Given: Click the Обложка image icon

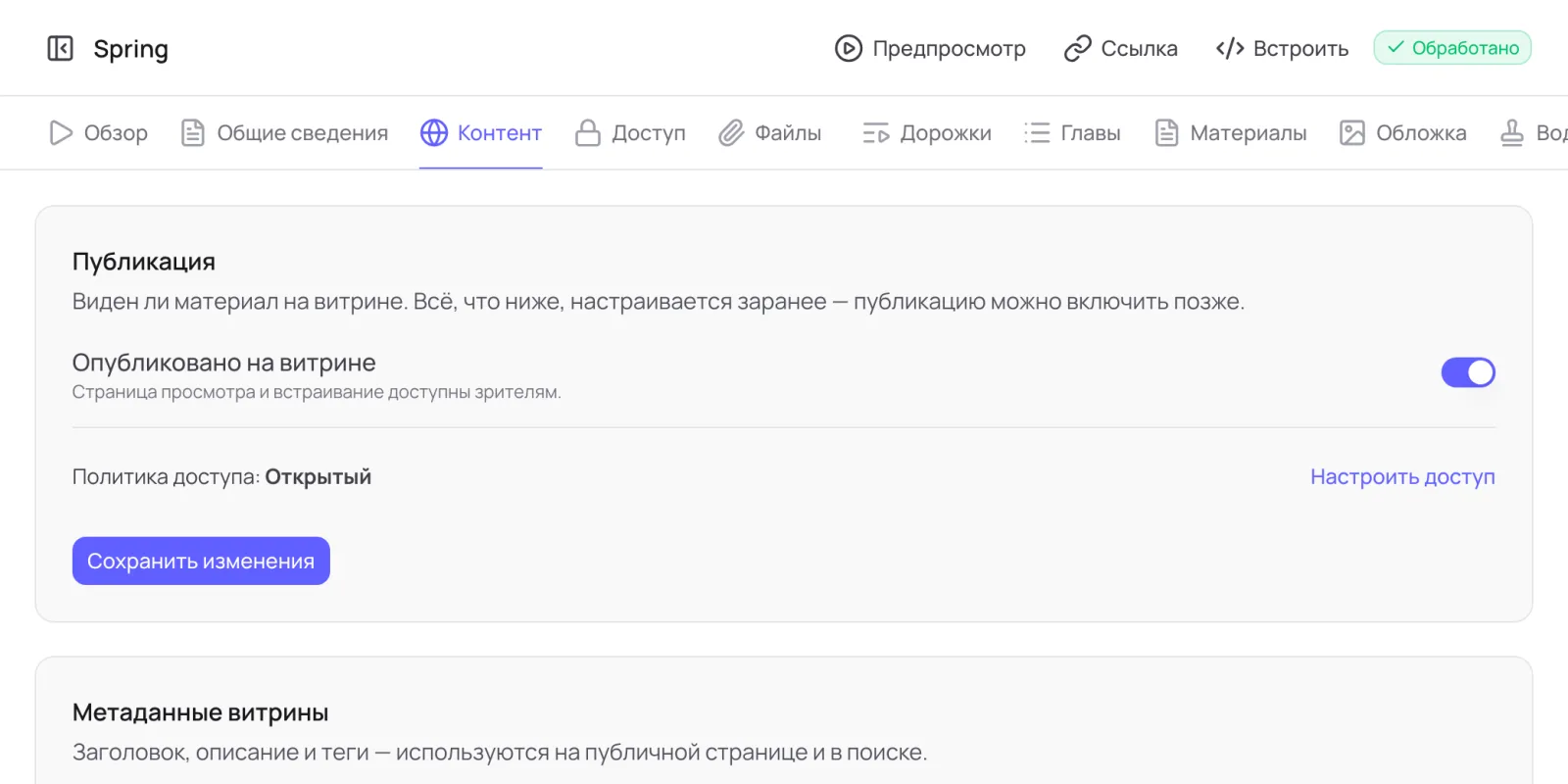Looking at the screenshot, I should [1352, 132].
